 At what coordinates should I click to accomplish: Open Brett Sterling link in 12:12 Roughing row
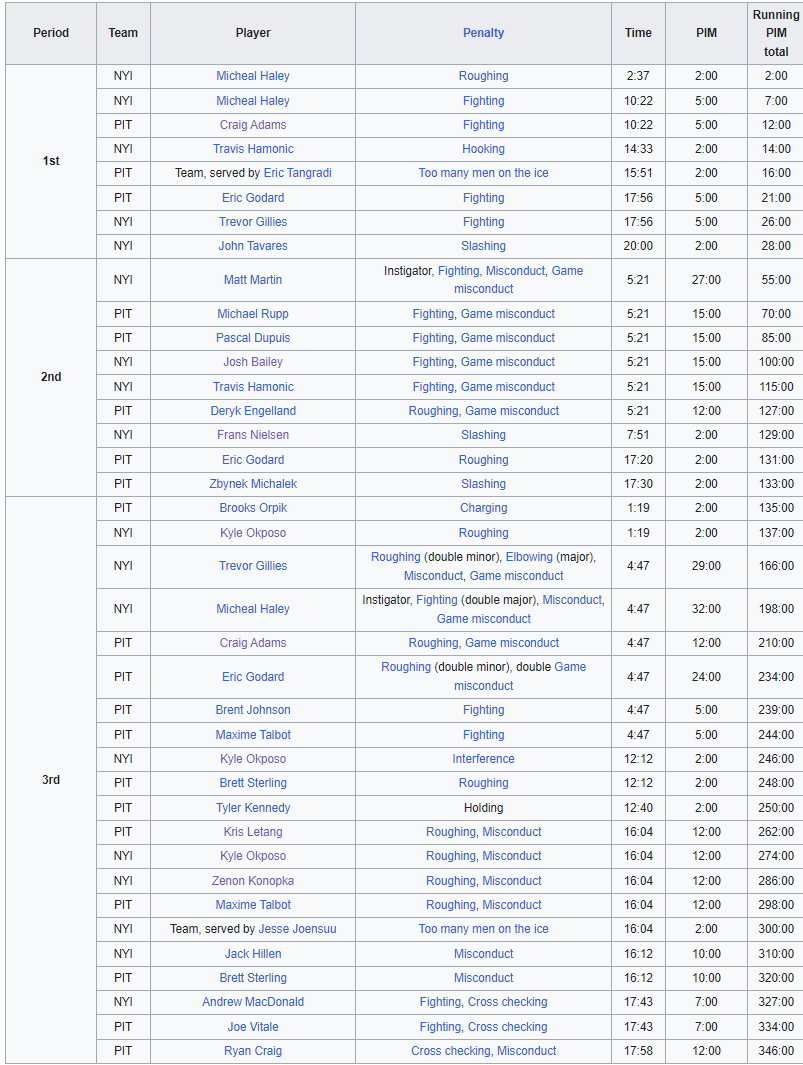253,783
